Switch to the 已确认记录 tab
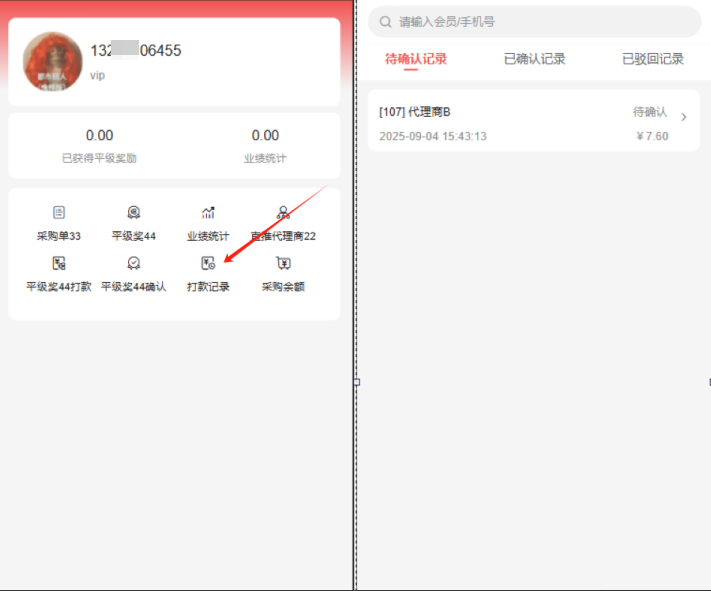 (534, 59)
